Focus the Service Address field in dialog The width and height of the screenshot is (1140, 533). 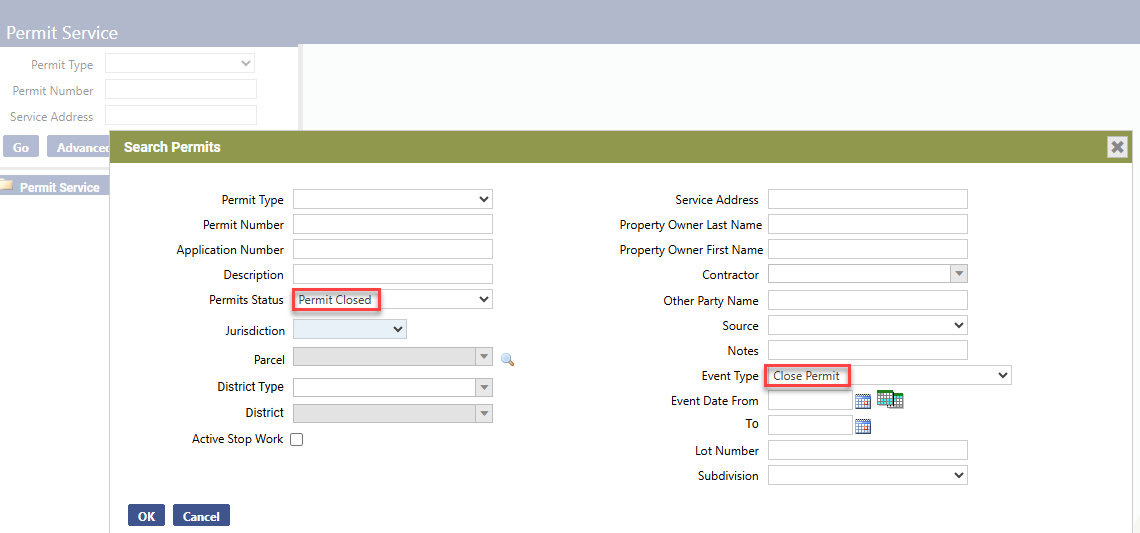867,199
